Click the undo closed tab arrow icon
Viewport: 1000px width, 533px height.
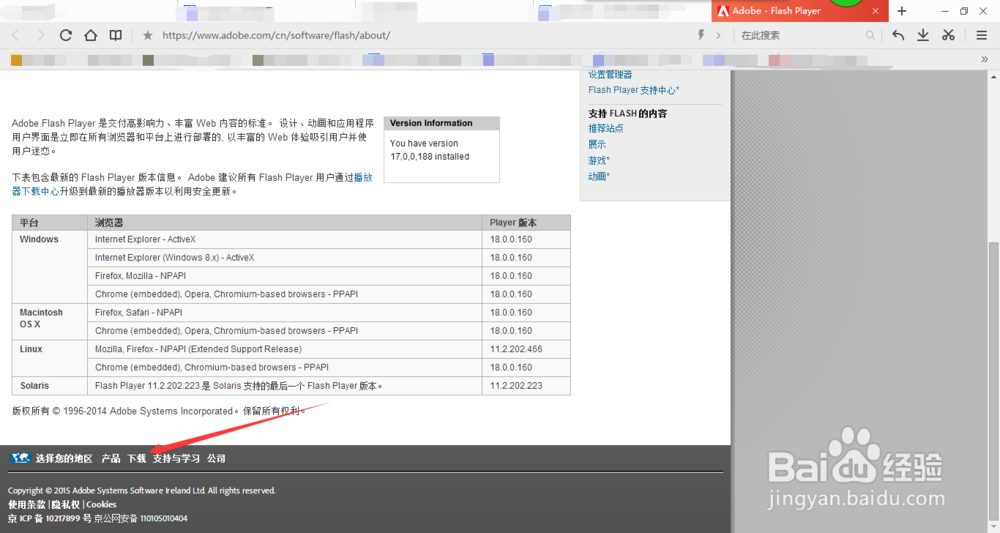tap(898, 36)
